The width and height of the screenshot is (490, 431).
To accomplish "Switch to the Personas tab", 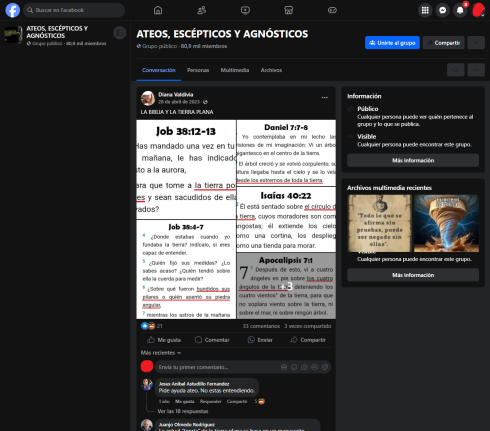I will click(x=198, y=70).
